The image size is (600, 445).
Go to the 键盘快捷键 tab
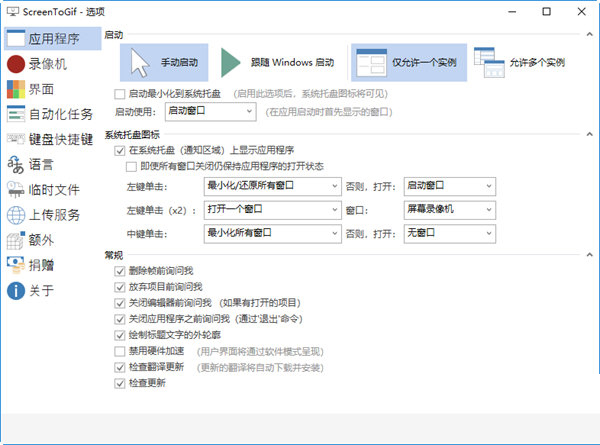click(52, 139)
